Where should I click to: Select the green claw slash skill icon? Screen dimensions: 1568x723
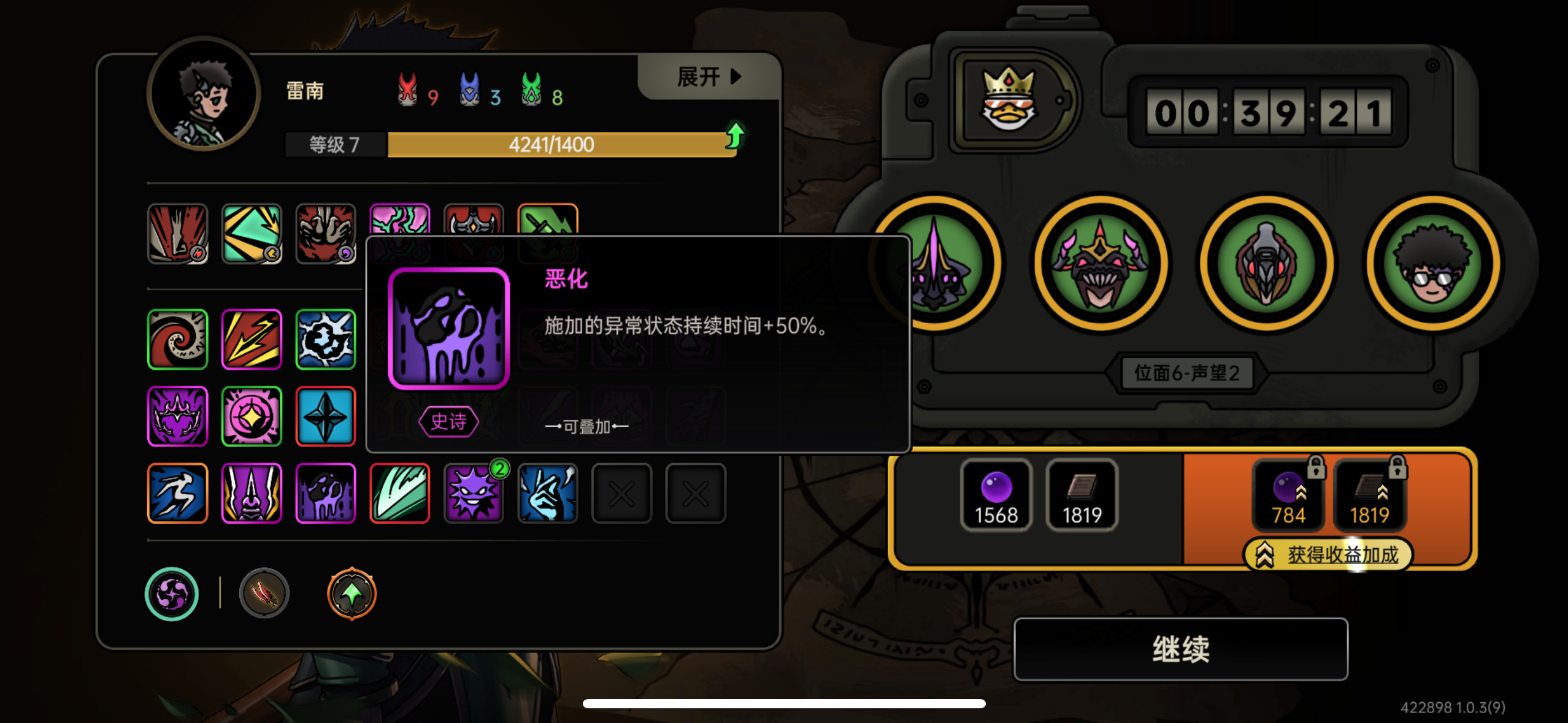pos(399,493)
